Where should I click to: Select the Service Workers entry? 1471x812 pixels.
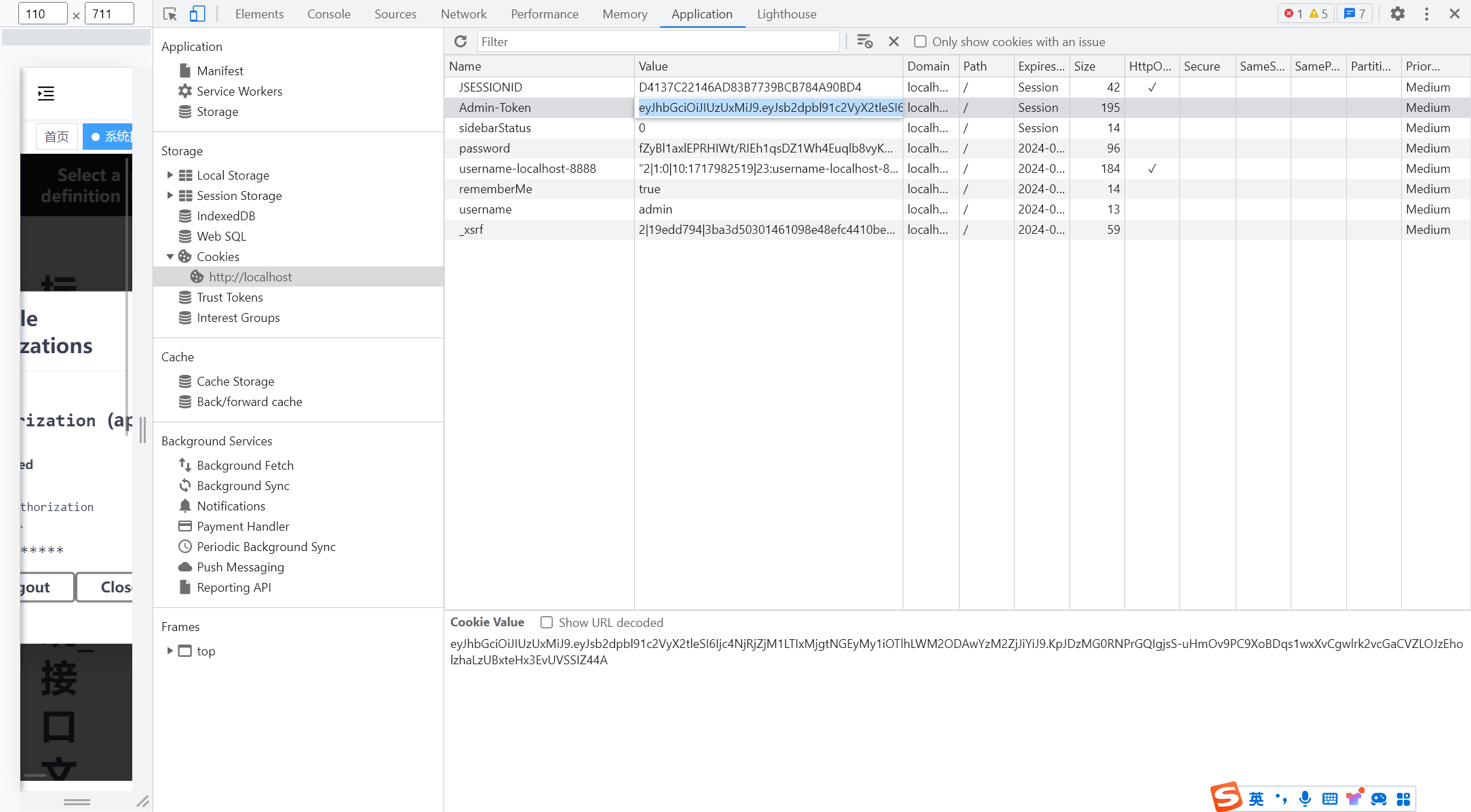(x=239, y=91)
